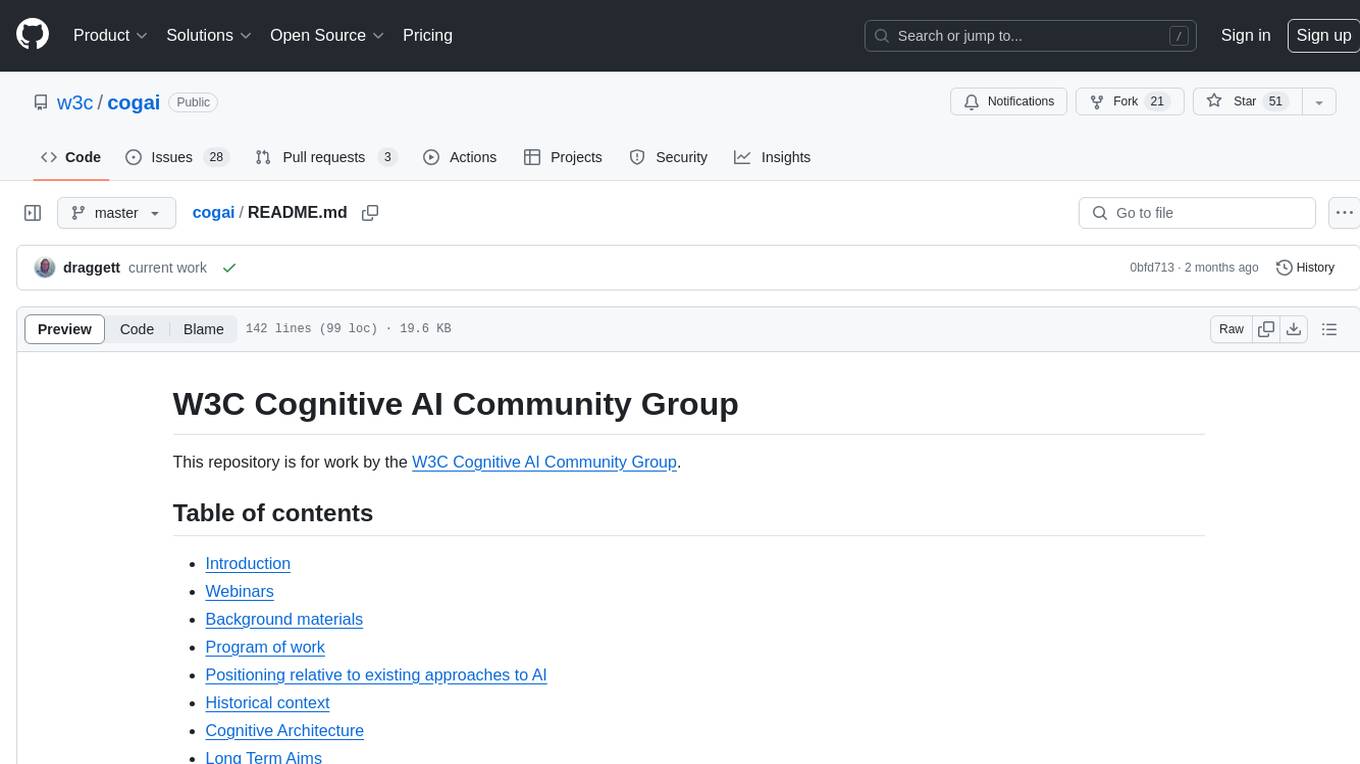Open the Star lists dropdown arrow

click(x=1318, y=102)
